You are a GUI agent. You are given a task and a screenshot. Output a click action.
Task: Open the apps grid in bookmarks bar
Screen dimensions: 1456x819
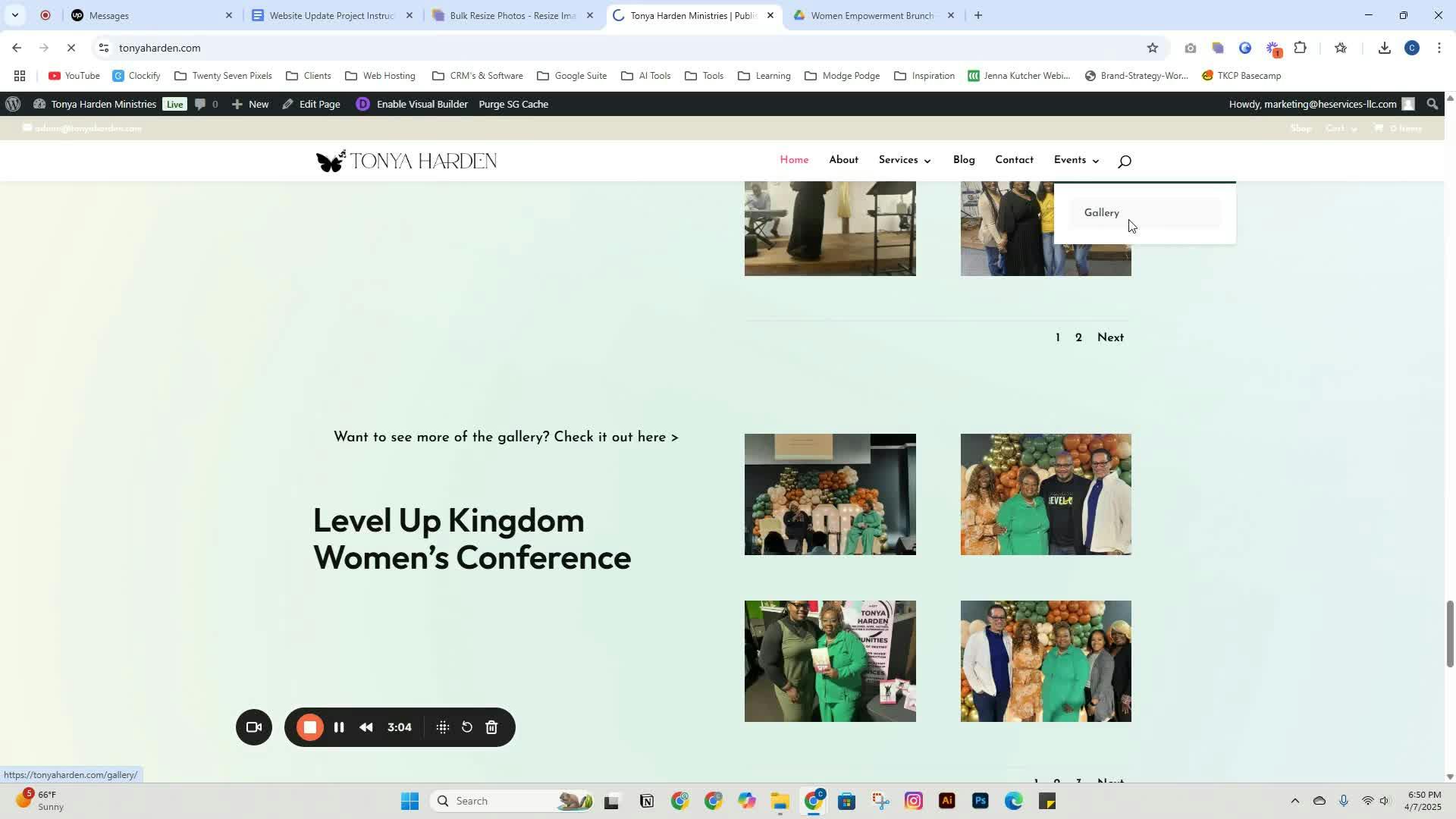tap(20, 76)
